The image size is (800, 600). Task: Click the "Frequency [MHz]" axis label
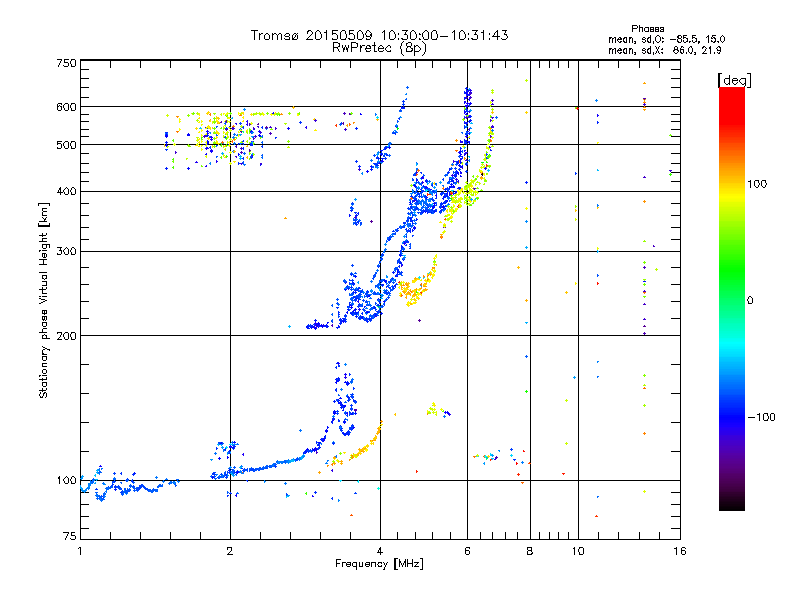[379, 564]
